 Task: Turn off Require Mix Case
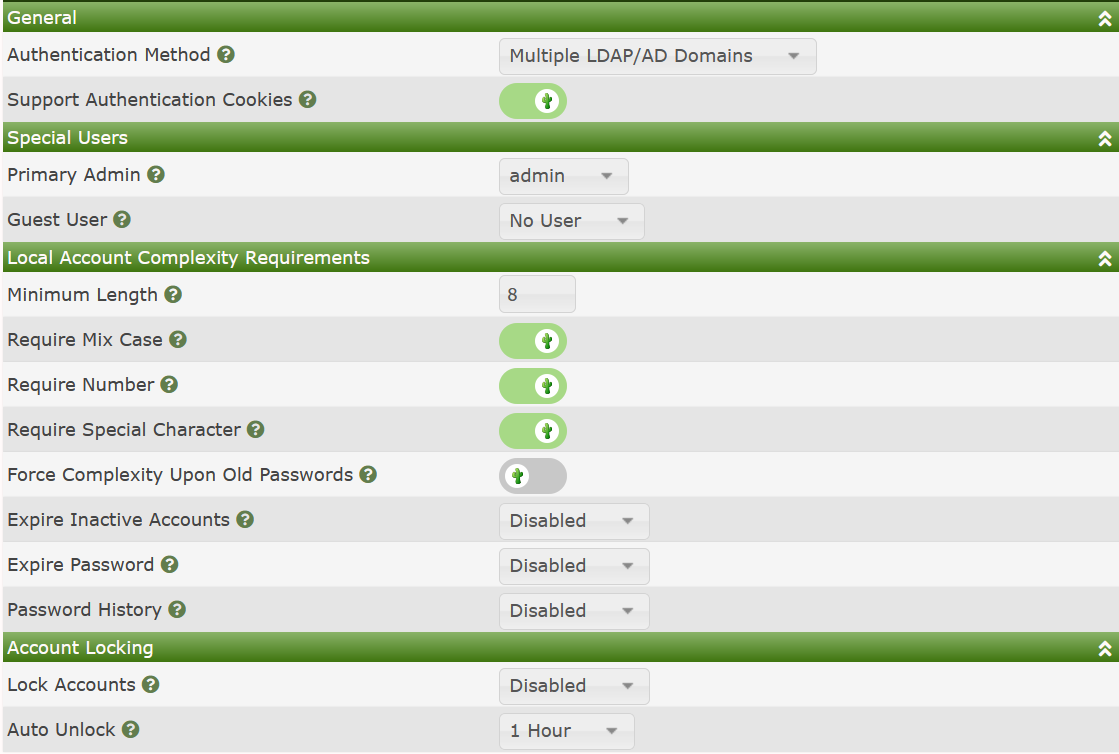(533, 341)
